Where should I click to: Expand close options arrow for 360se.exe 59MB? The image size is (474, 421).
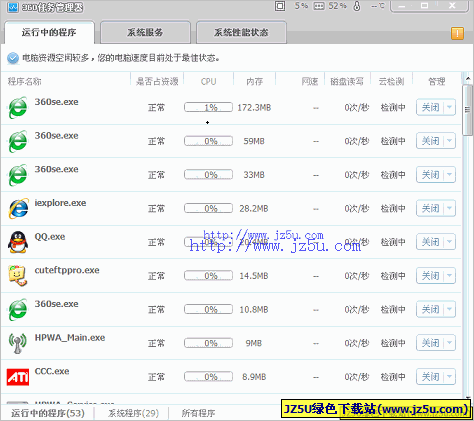[450, 141]
